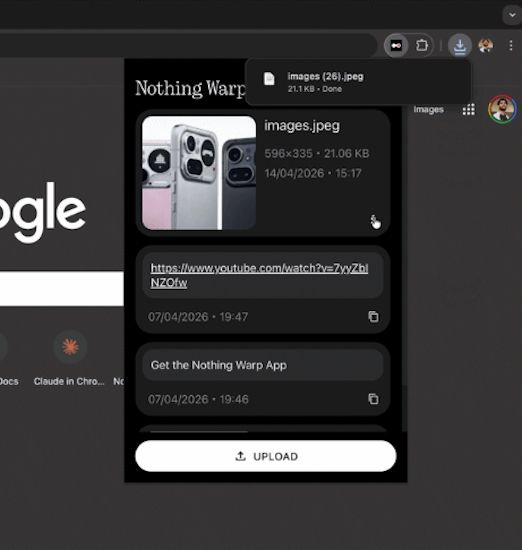Open the Chrome downloads icon
This screenshot has width=522, height=550.
(460, 46)
